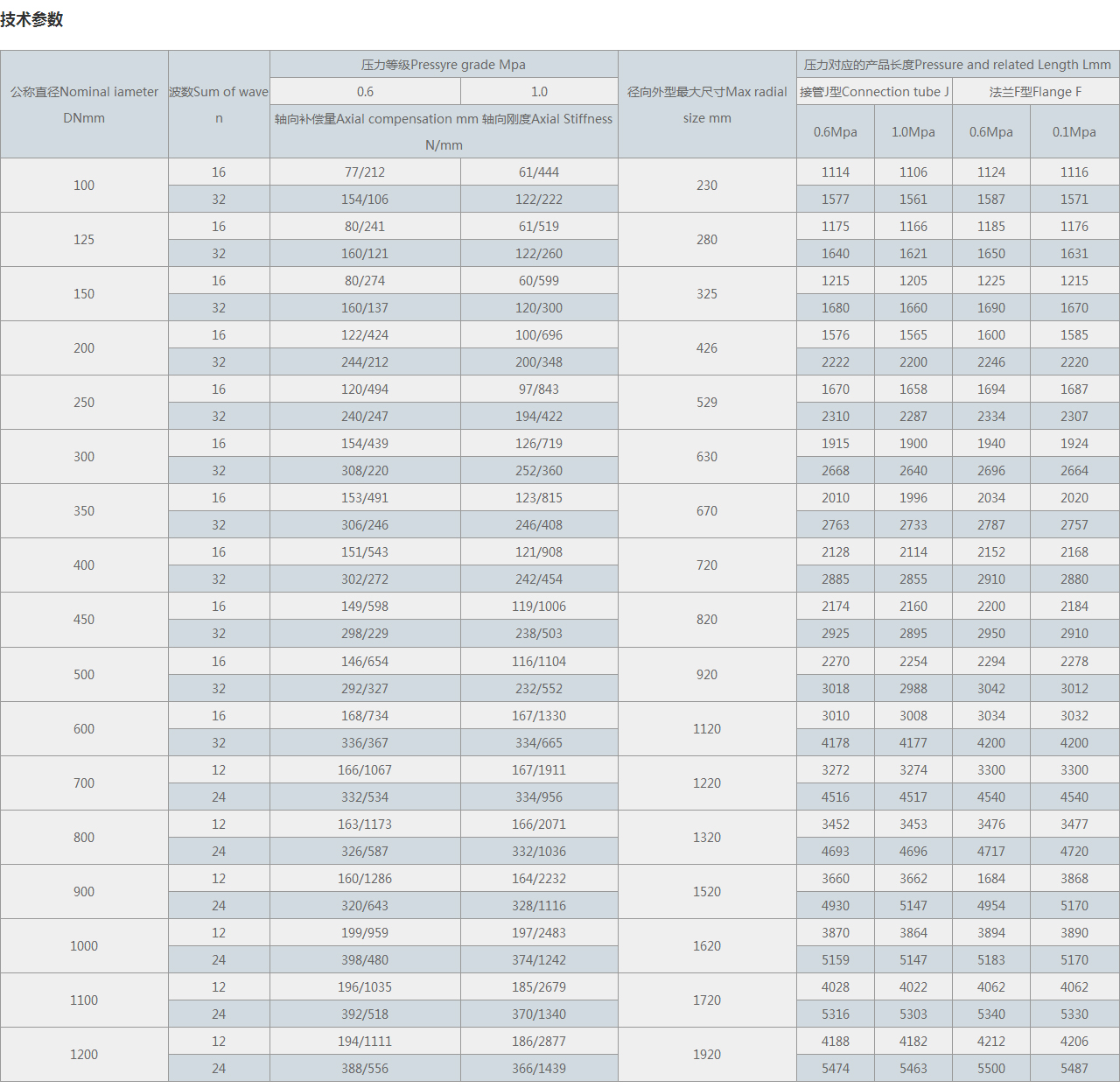Select the nominal diameter 1200 cell
The height and width of the screenshot is (1088, 1120).
[x=84, y=1055]
